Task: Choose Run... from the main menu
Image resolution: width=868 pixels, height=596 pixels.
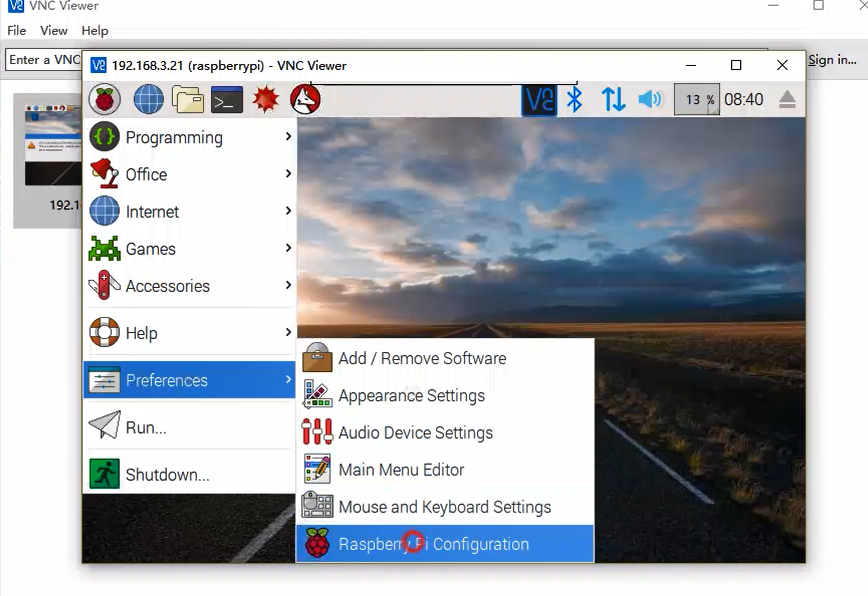Action: (x=189, y=427)
